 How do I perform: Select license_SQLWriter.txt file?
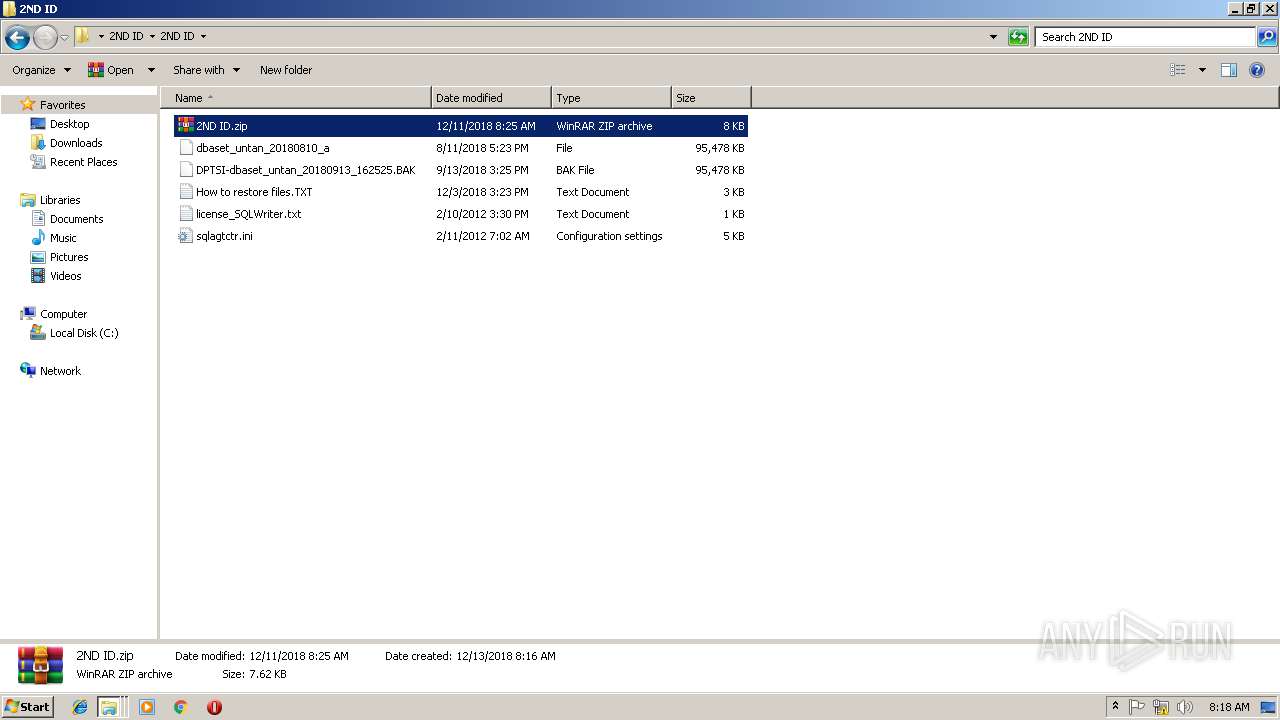point(248,214)
